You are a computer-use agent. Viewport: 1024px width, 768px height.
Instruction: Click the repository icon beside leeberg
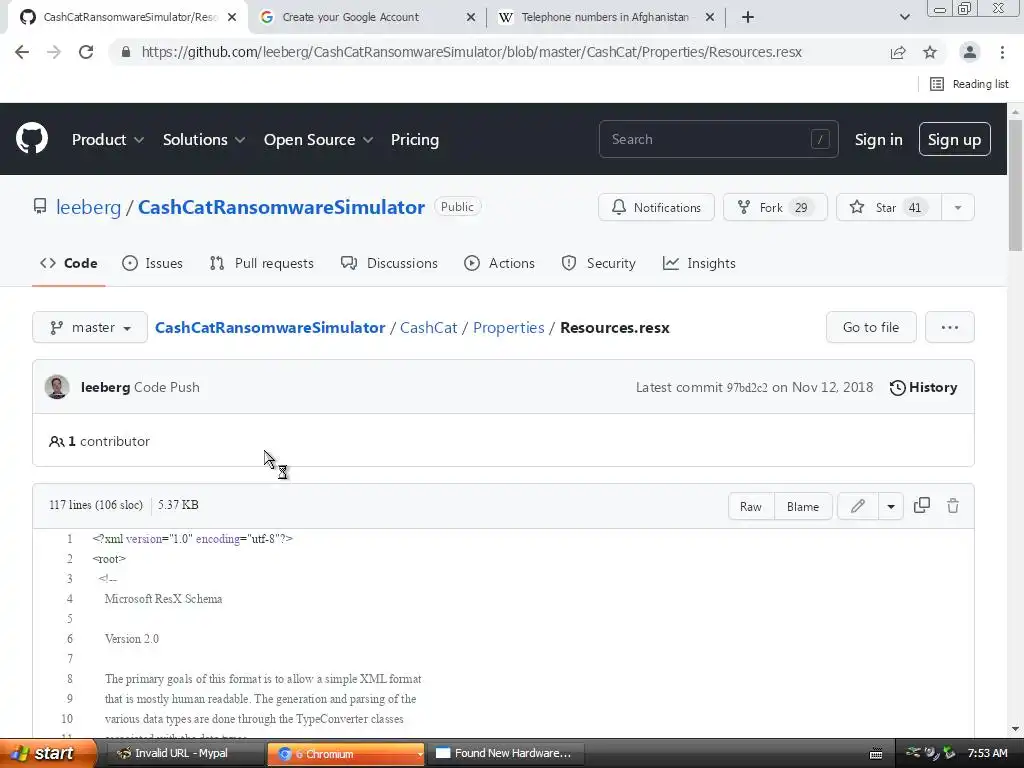pos(40,207)
